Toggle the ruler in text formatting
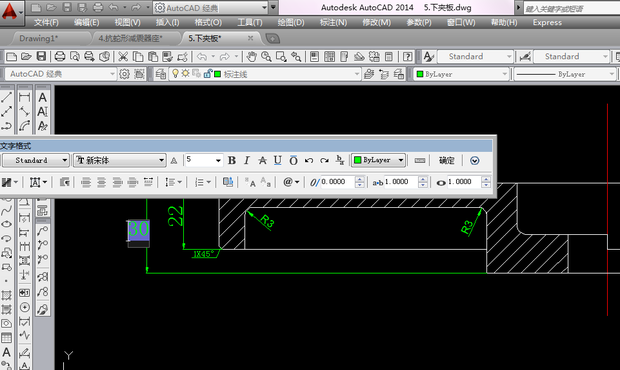 tap(420, 160)
